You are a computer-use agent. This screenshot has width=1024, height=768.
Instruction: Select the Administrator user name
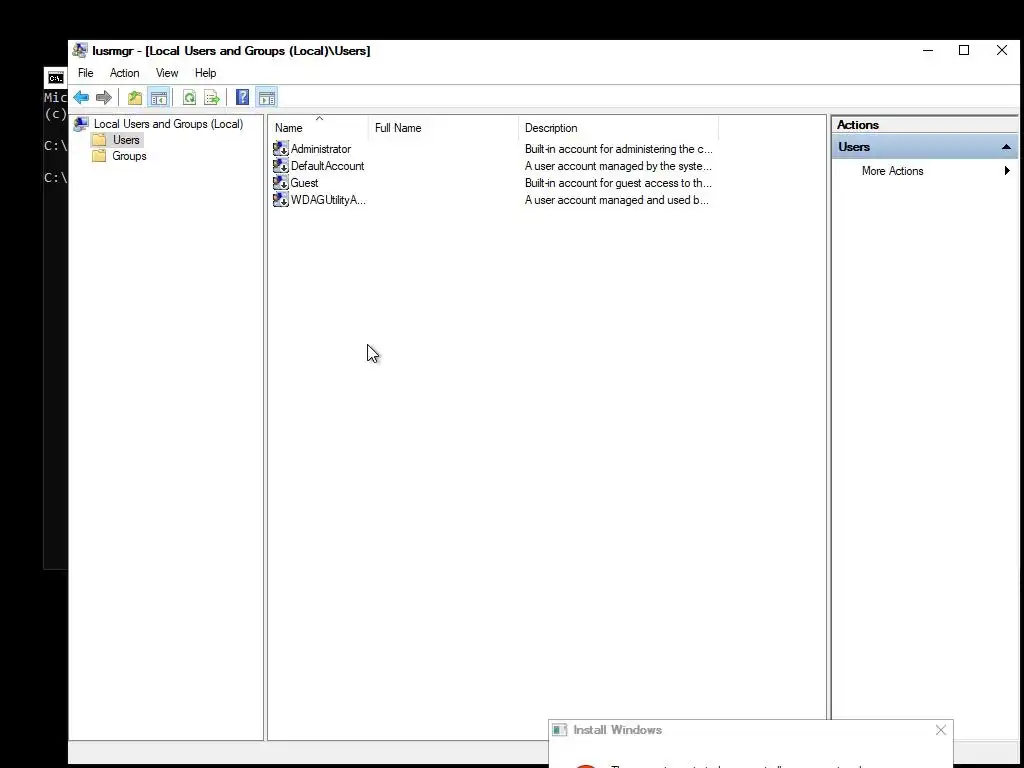(x=321, y=149)
